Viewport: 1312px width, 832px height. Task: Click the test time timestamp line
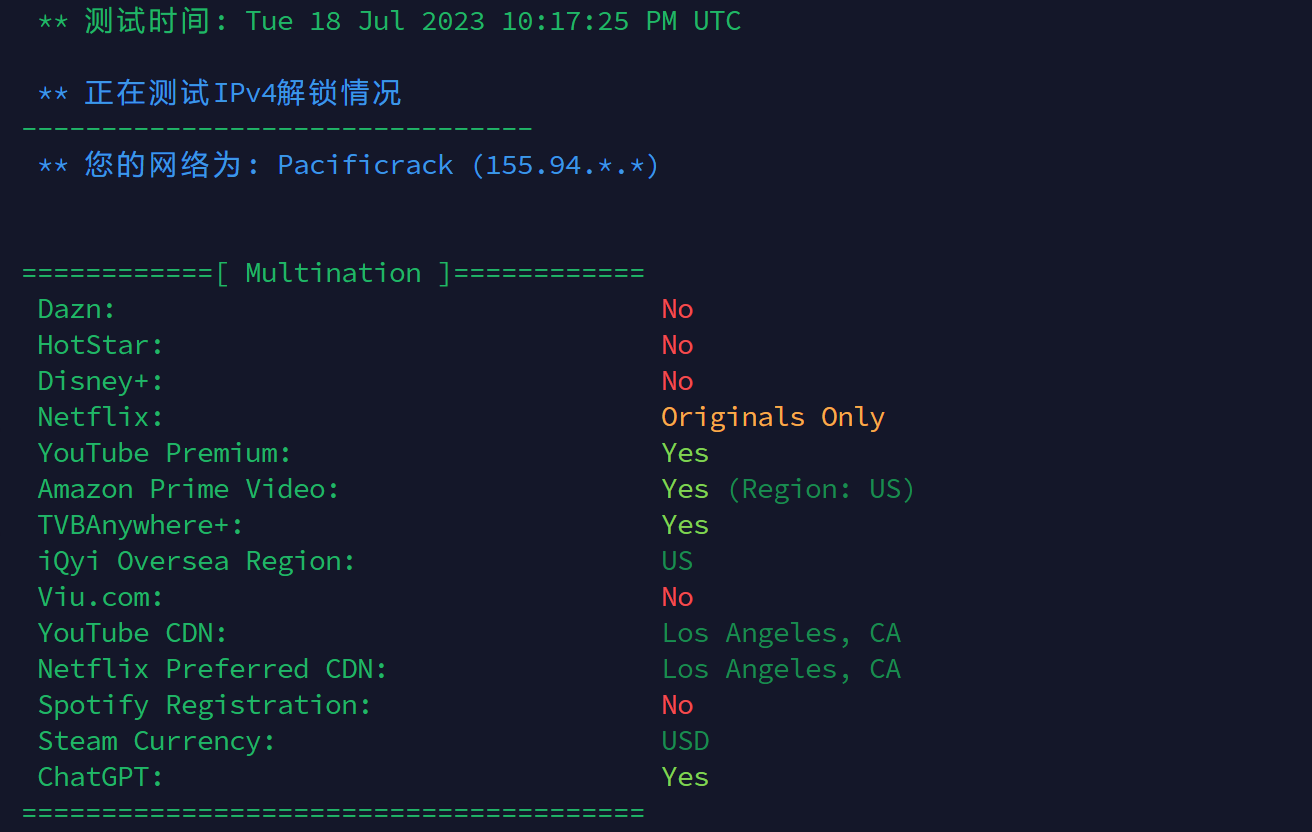click(x=390, y=21)
